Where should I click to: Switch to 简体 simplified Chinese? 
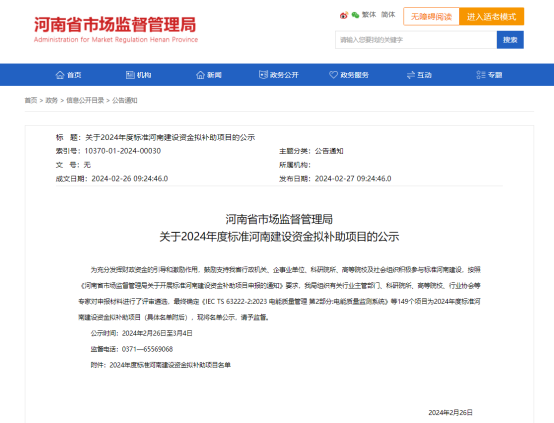click(388, 15)
